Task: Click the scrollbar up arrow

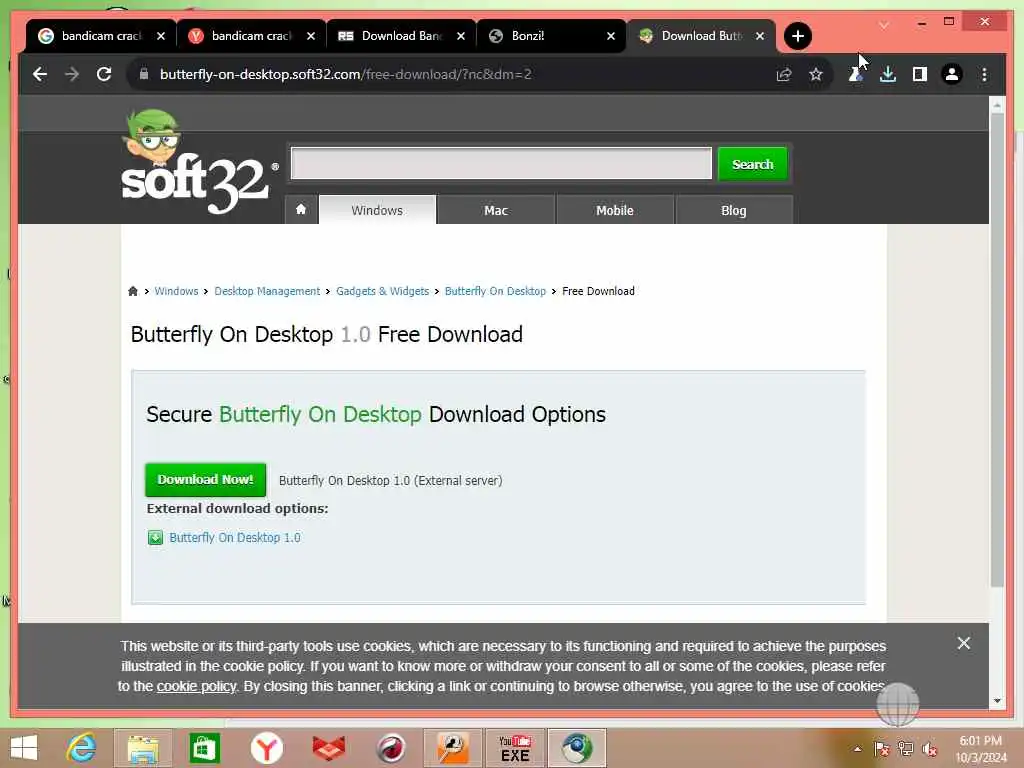Action: tap(997, 104)
